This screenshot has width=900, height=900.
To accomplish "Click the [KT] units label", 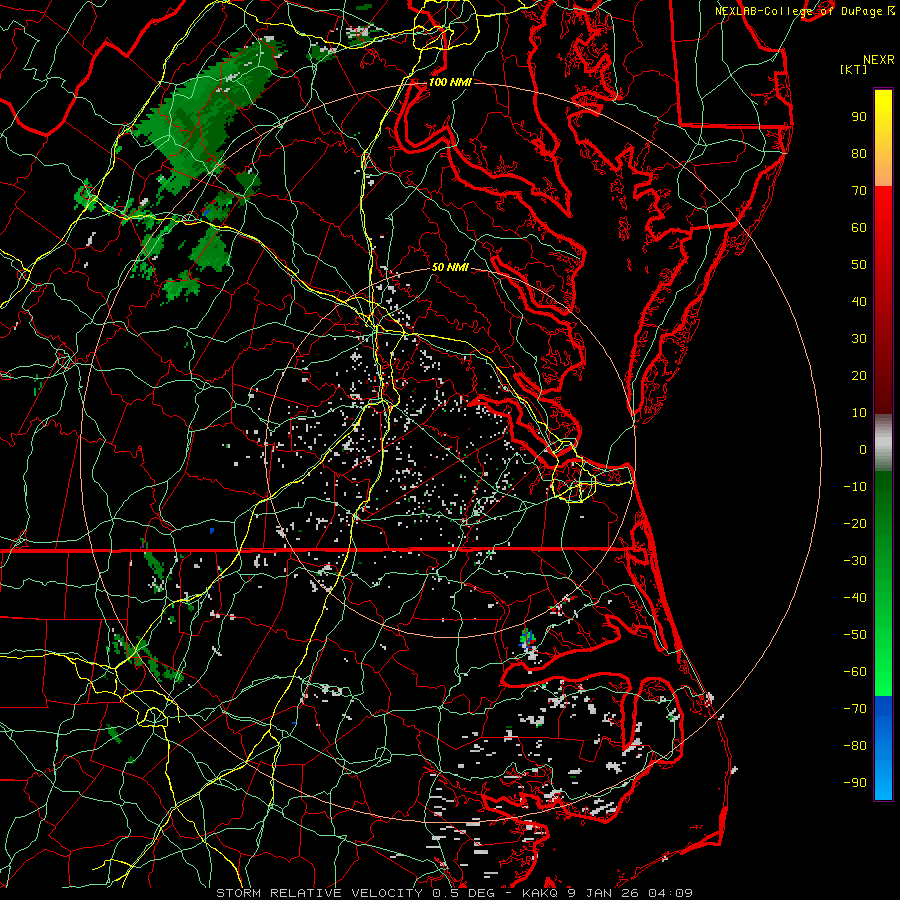I will tap(854, 69).
